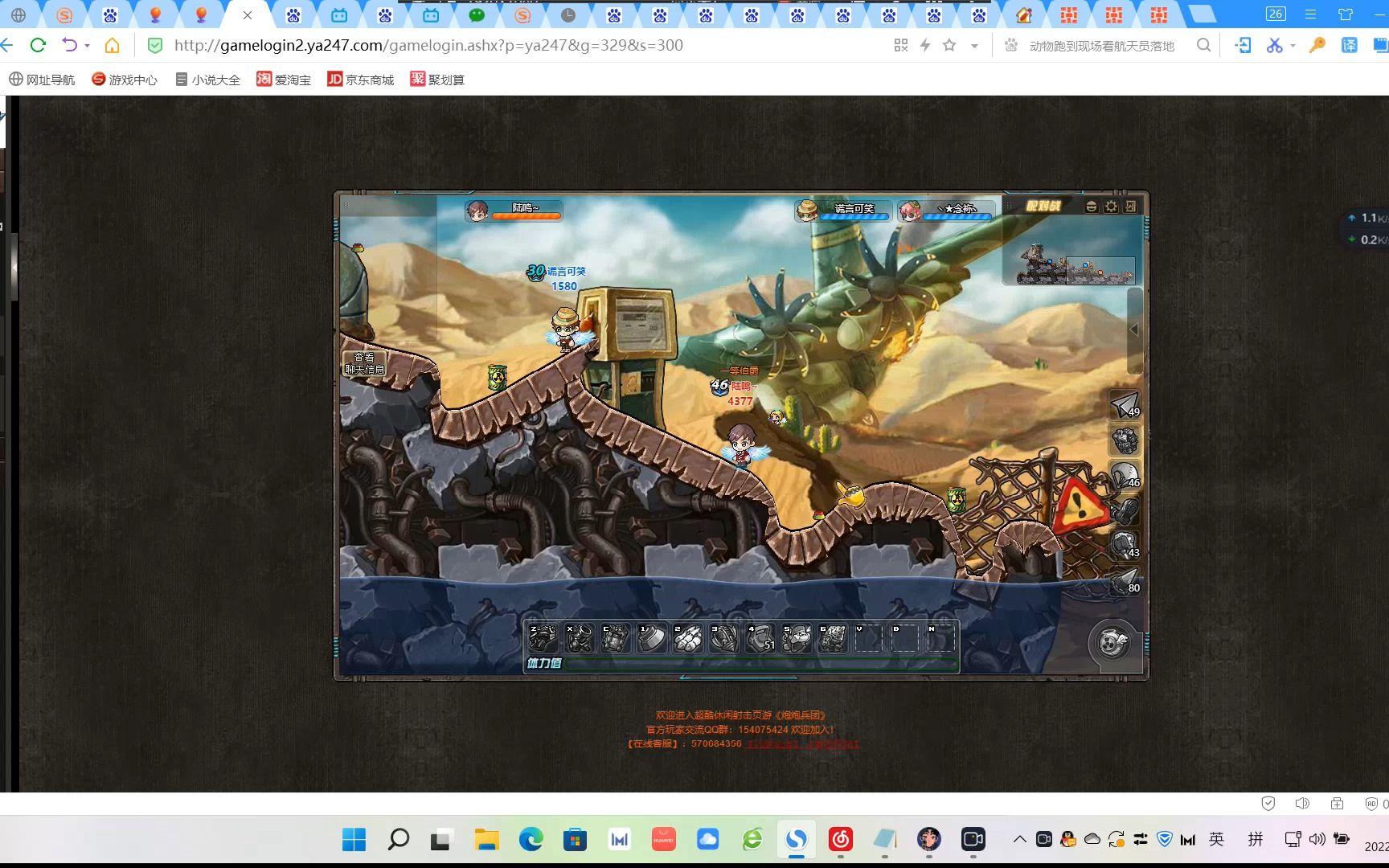
Task: Use item in slot 6
Action: (x=833, y=639)
